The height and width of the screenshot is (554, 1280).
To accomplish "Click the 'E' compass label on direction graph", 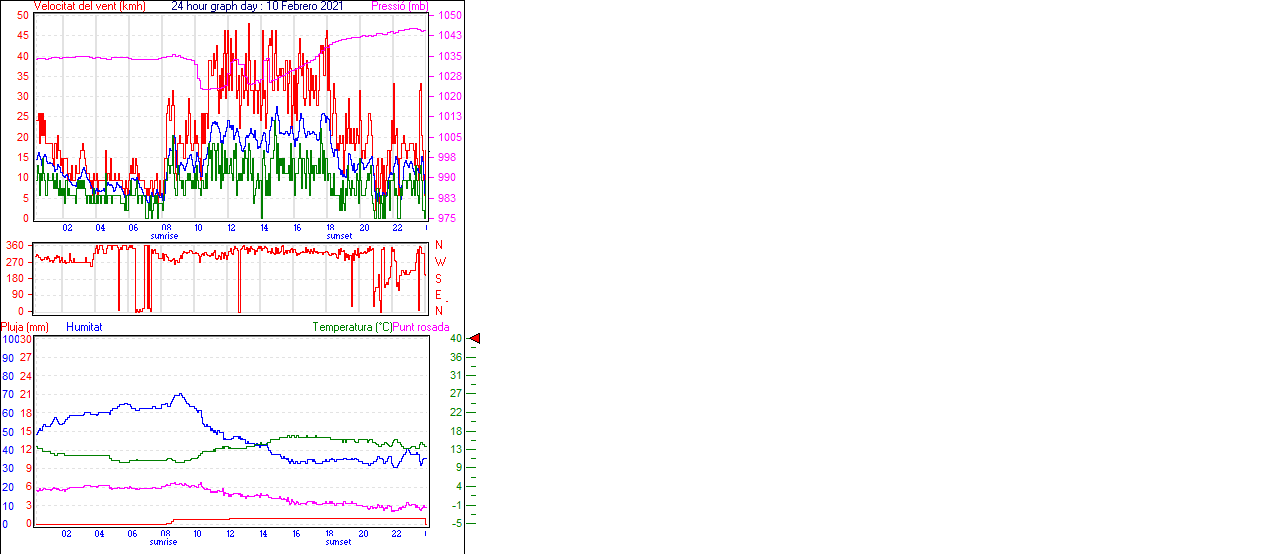I will click(439, 295).
